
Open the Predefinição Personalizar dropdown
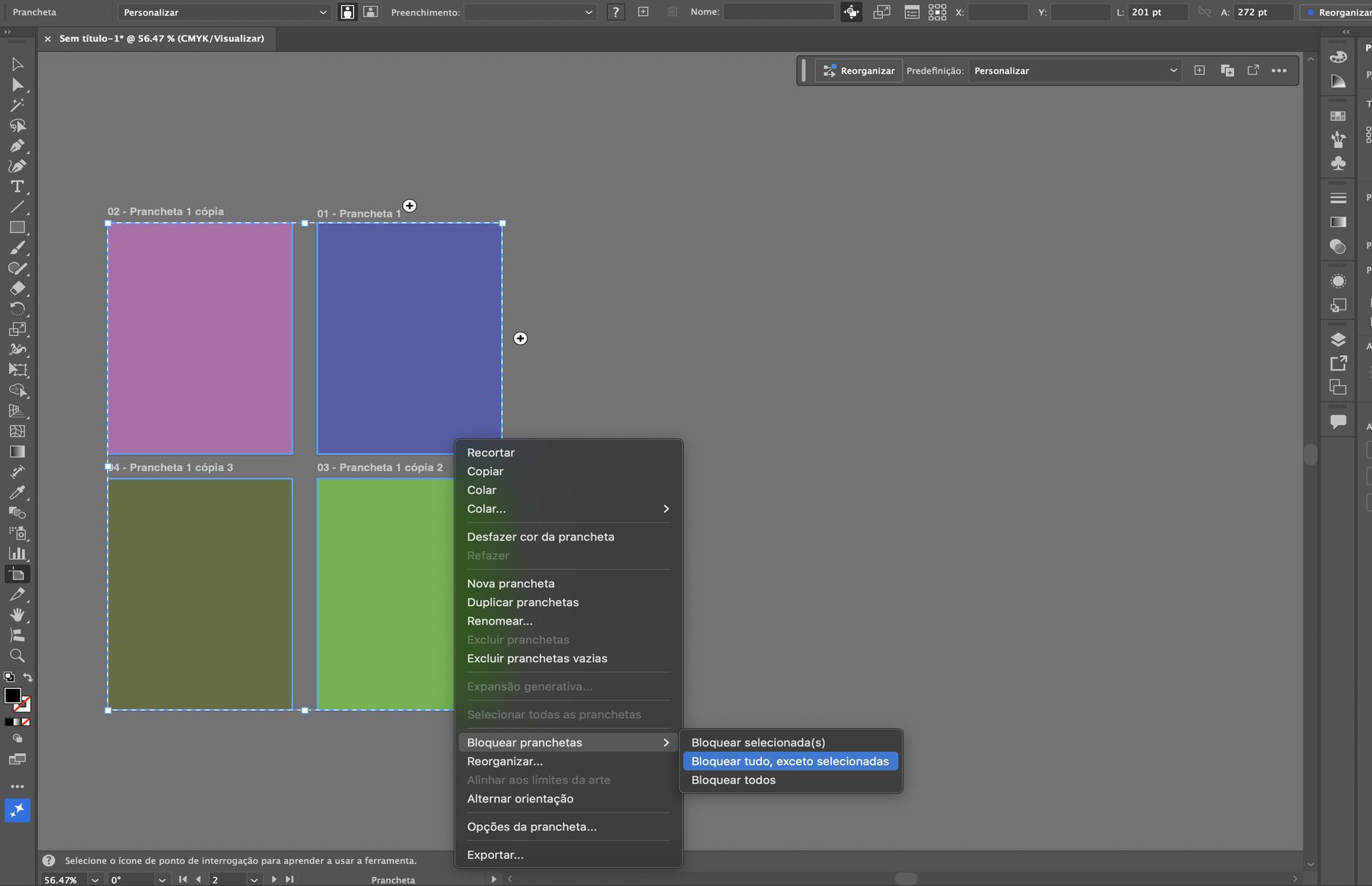point(1074,70)
